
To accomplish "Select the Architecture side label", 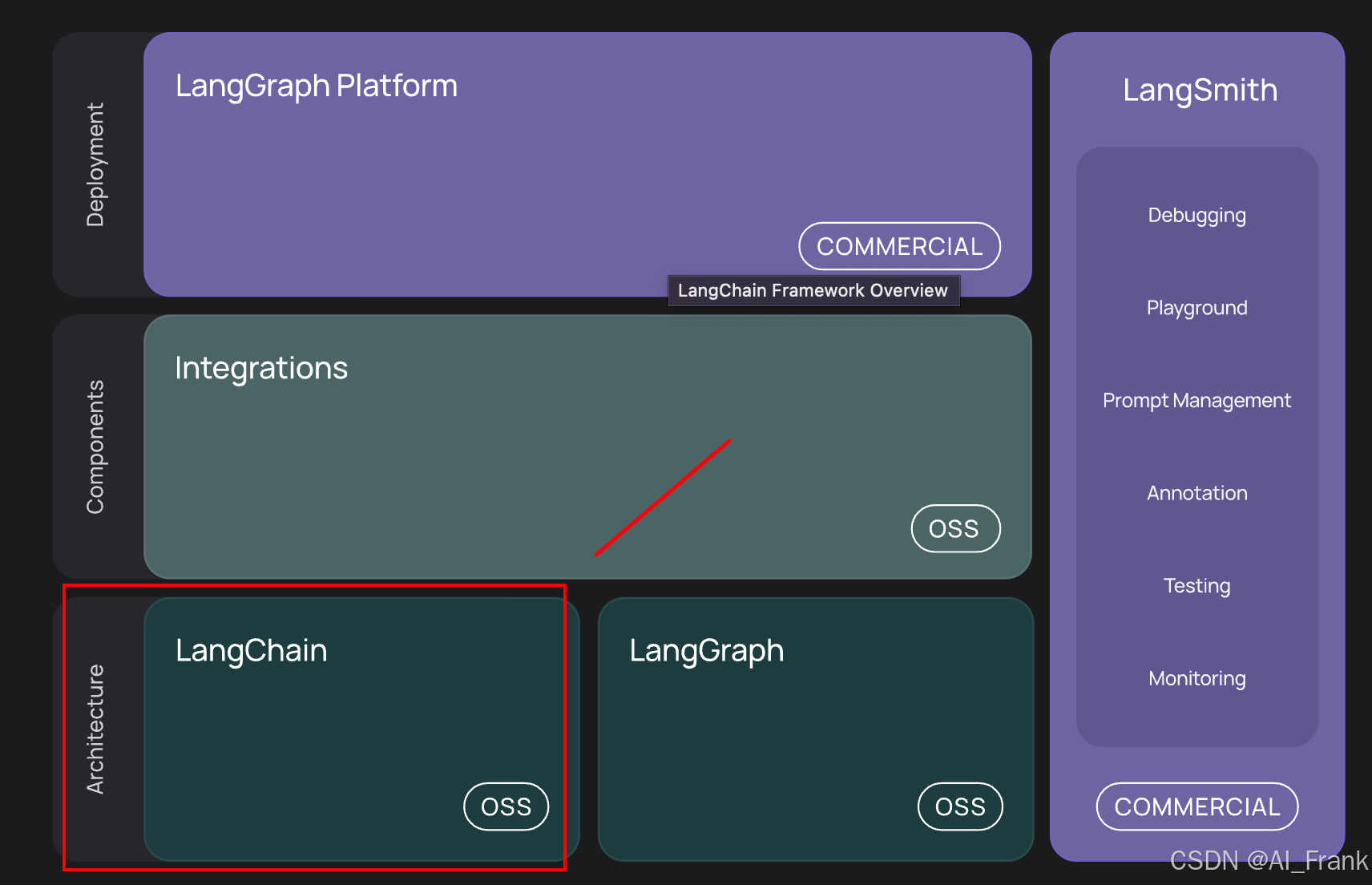I will [x=96, y=729].
